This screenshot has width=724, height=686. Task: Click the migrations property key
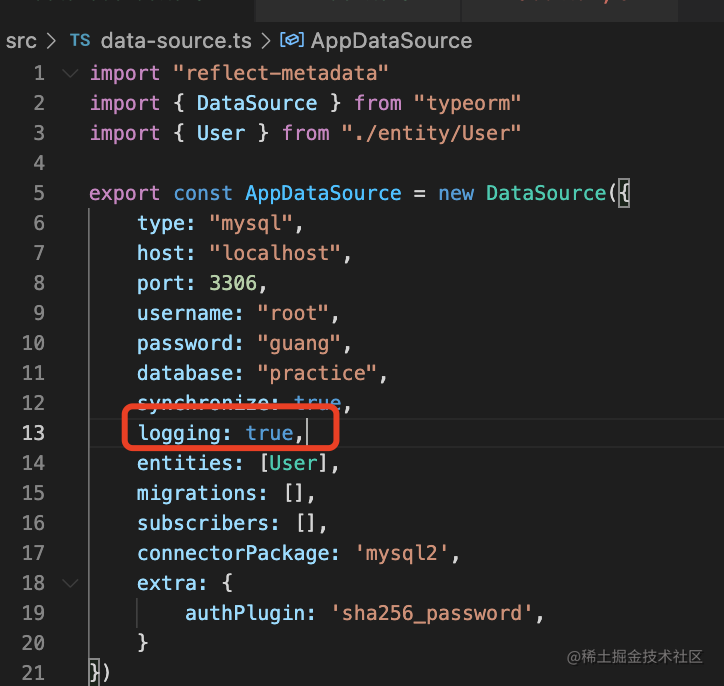[x=197, y=494]
